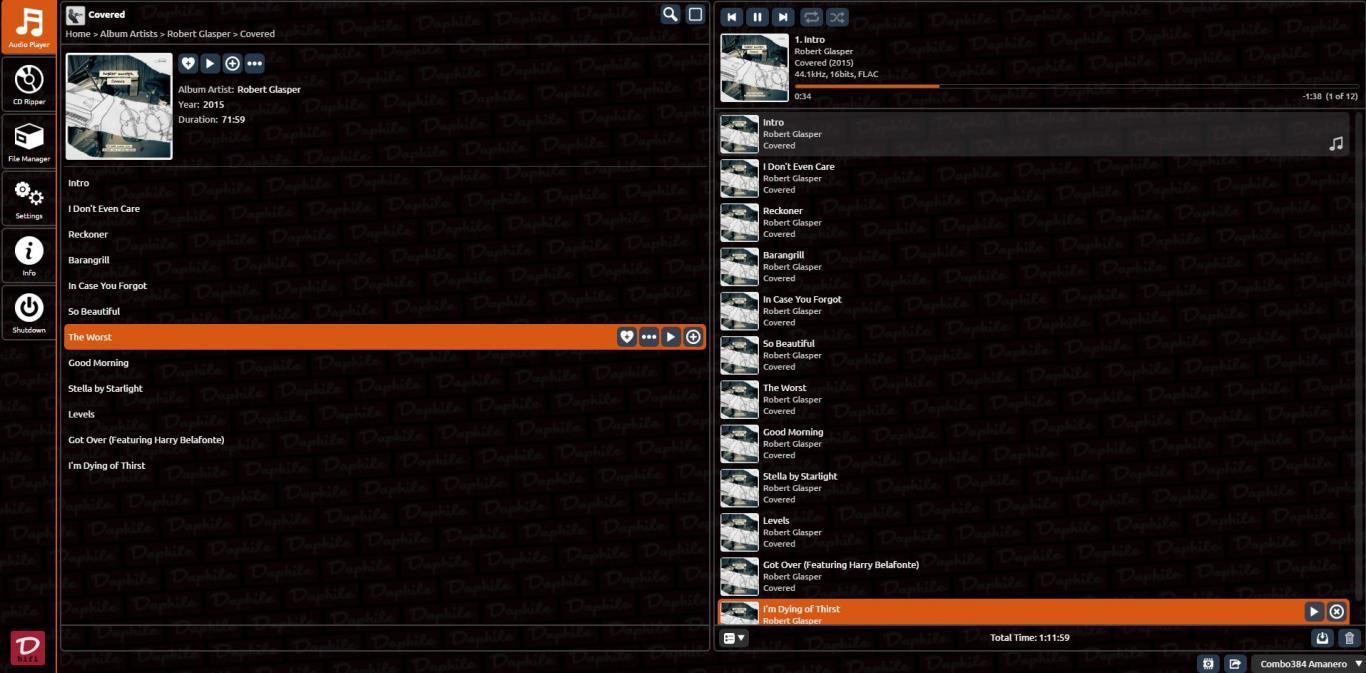Select Intro entry in the playlist

(1035, 134)
